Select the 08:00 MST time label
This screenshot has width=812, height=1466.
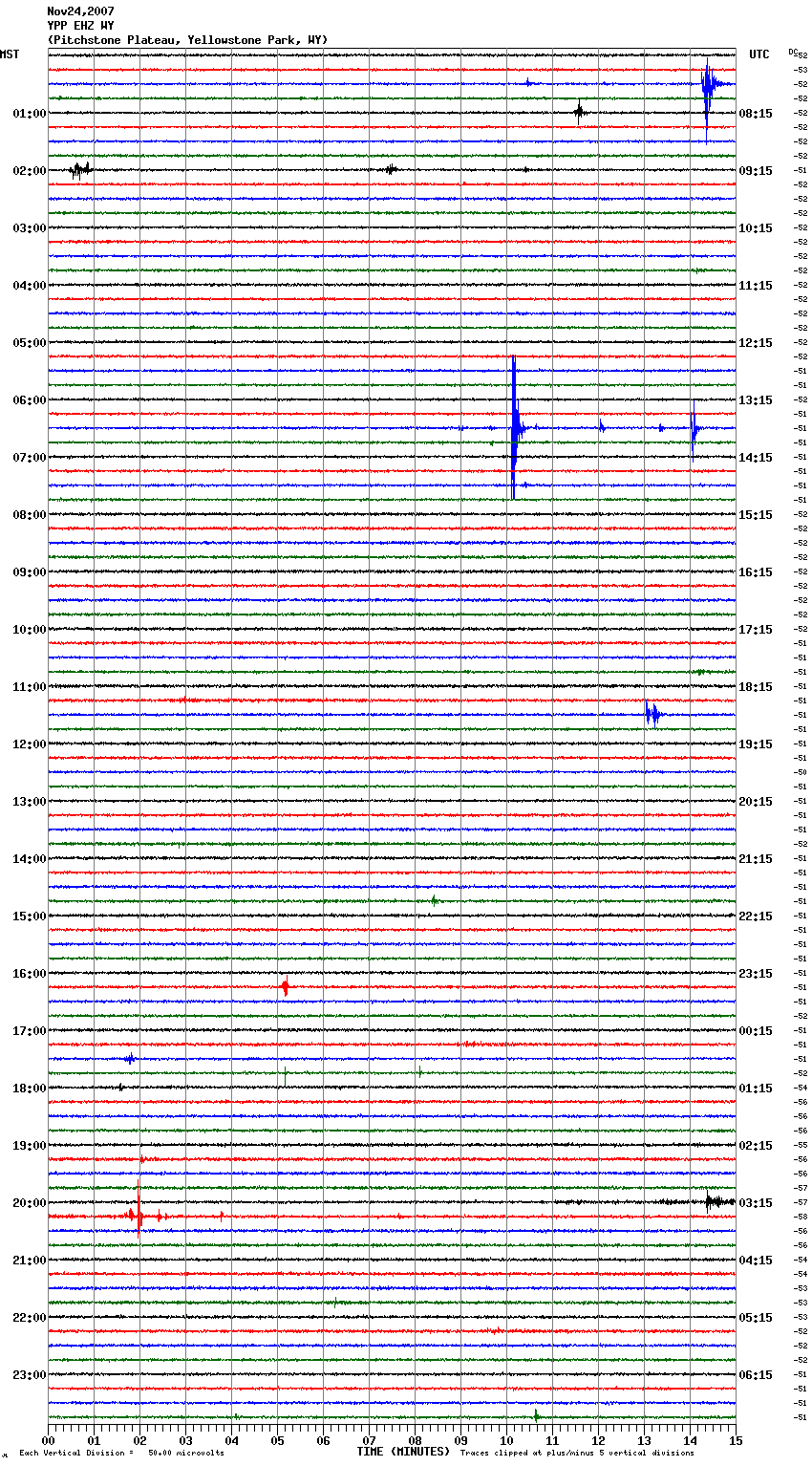30,515
